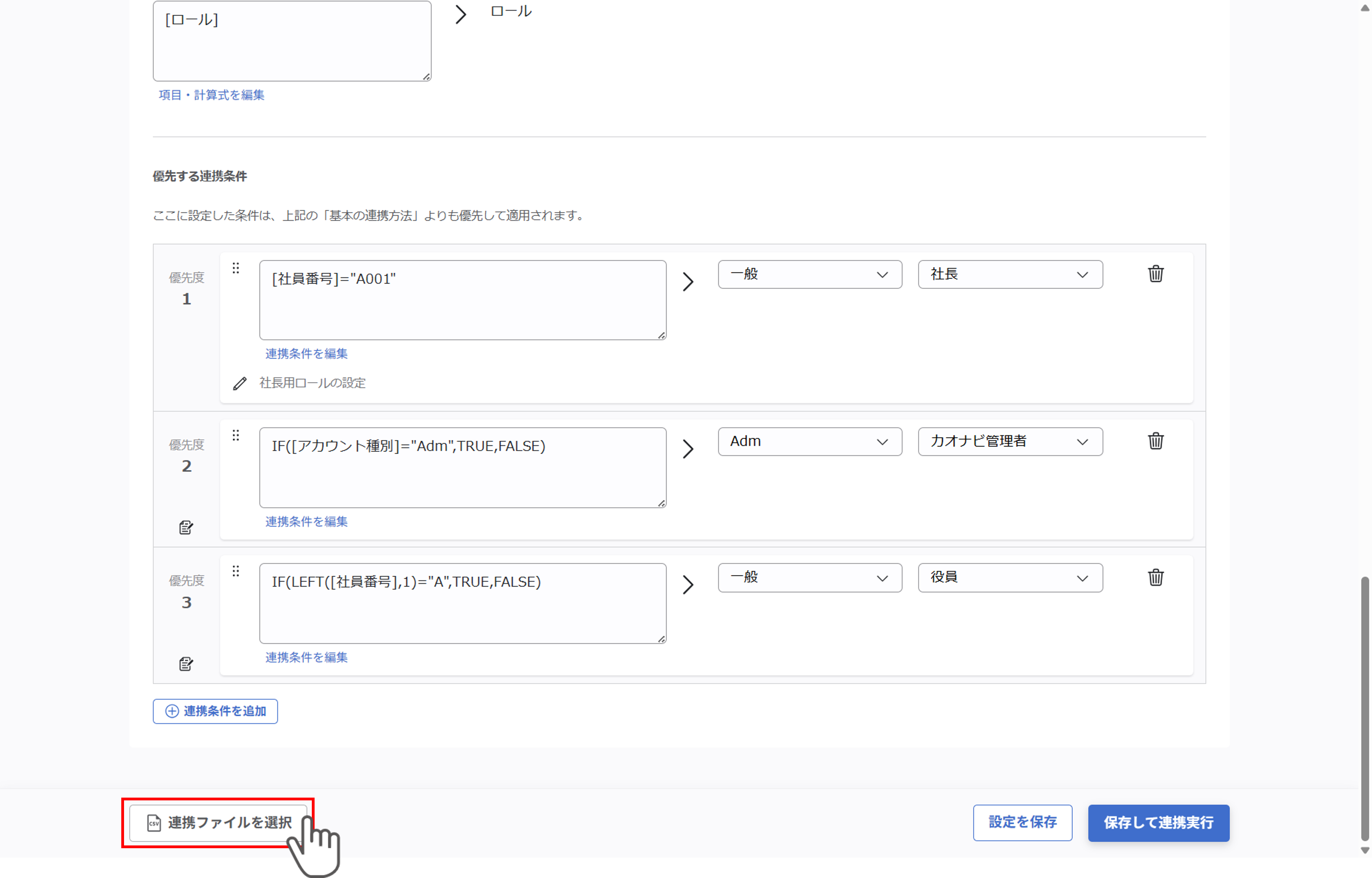
Task: Focus the [ロール] formula text area
Action: 292,41
